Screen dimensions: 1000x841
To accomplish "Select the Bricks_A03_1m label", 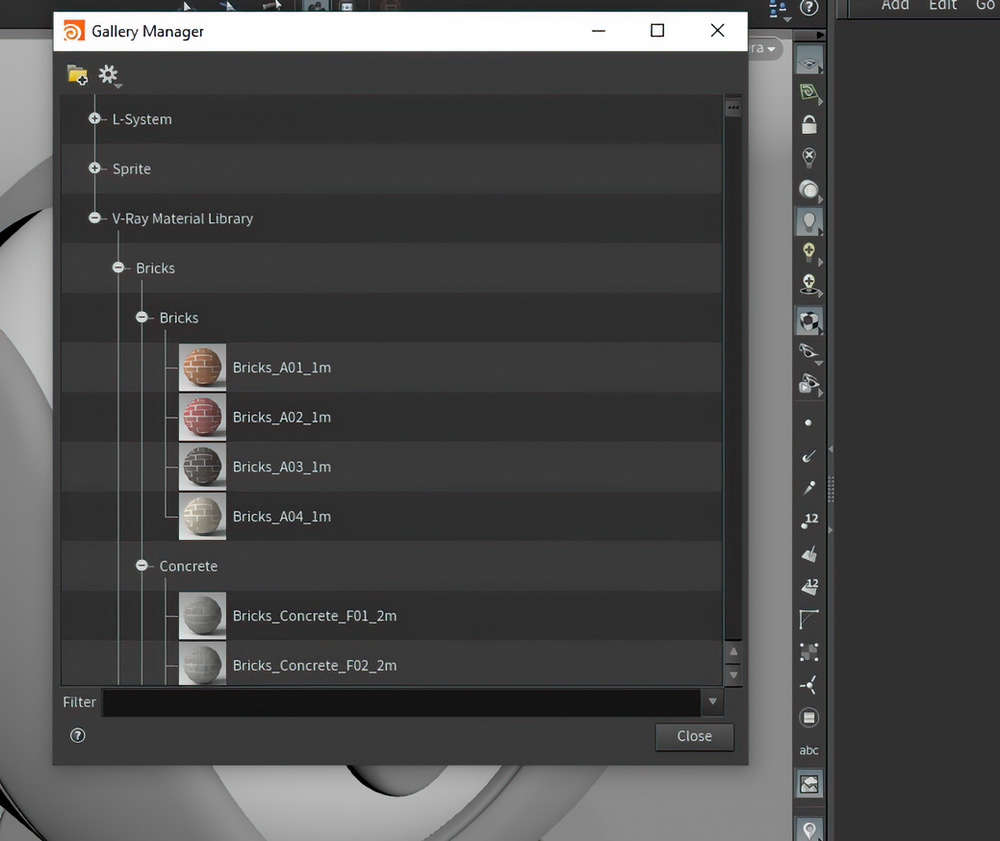I will [282, 467].
